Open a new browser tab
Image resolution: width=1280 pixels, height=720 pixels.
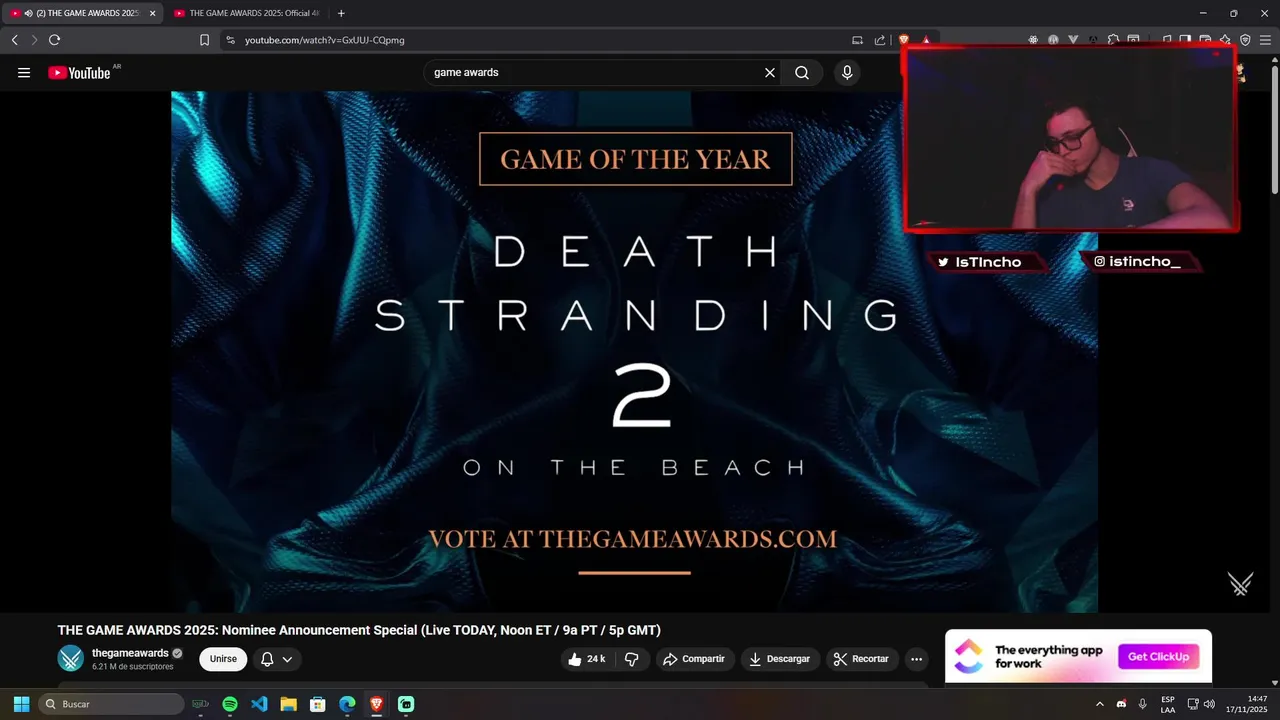(341, 13)
